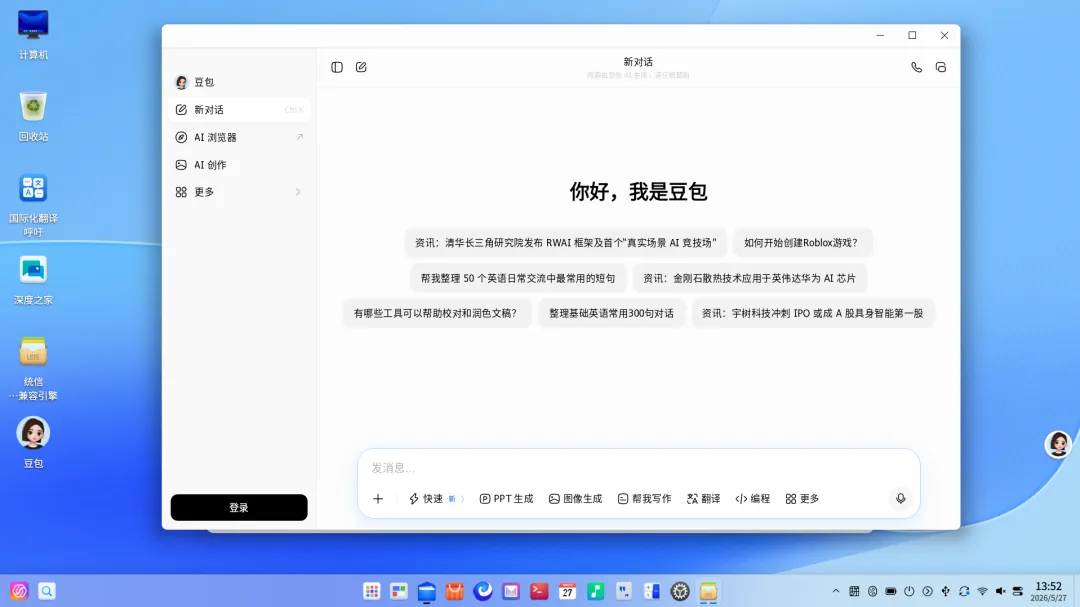Open the 快速 mode dropdown
Viewport: 1080px width, 607px height.
(436, 498)
